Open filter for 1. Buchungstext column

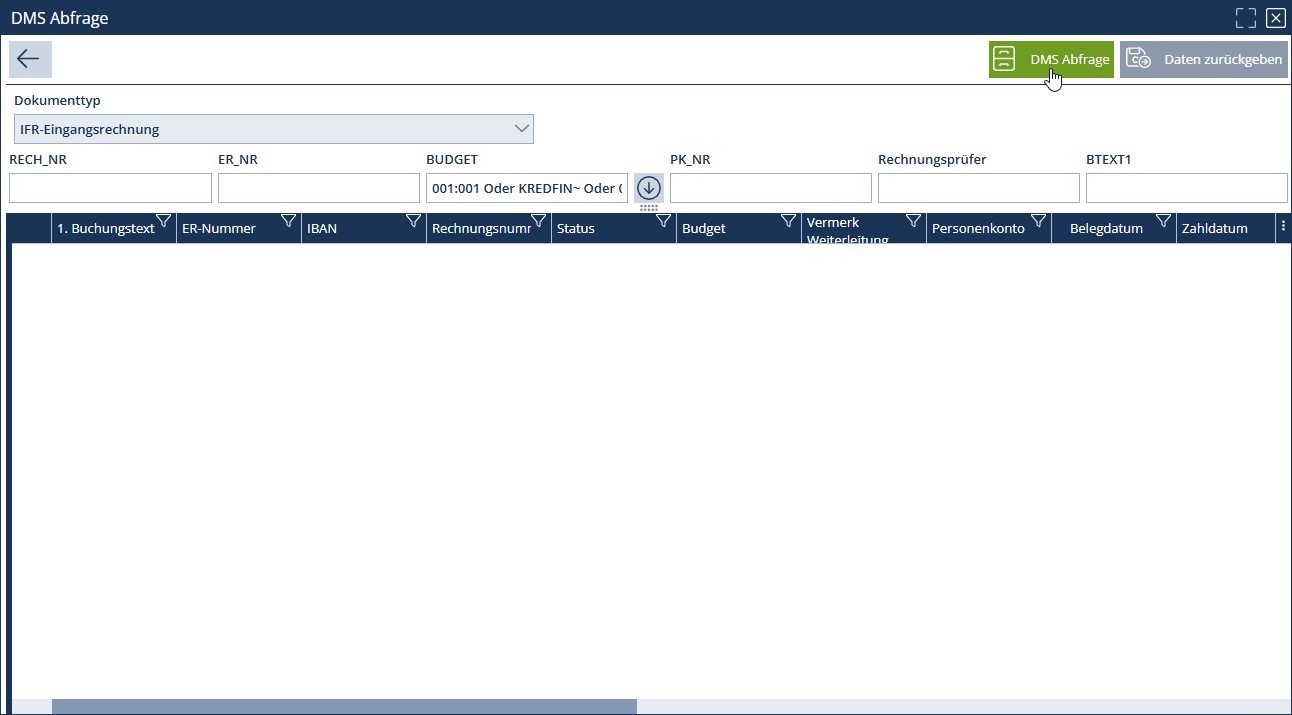pyautogui.click(x=164, y=221)
